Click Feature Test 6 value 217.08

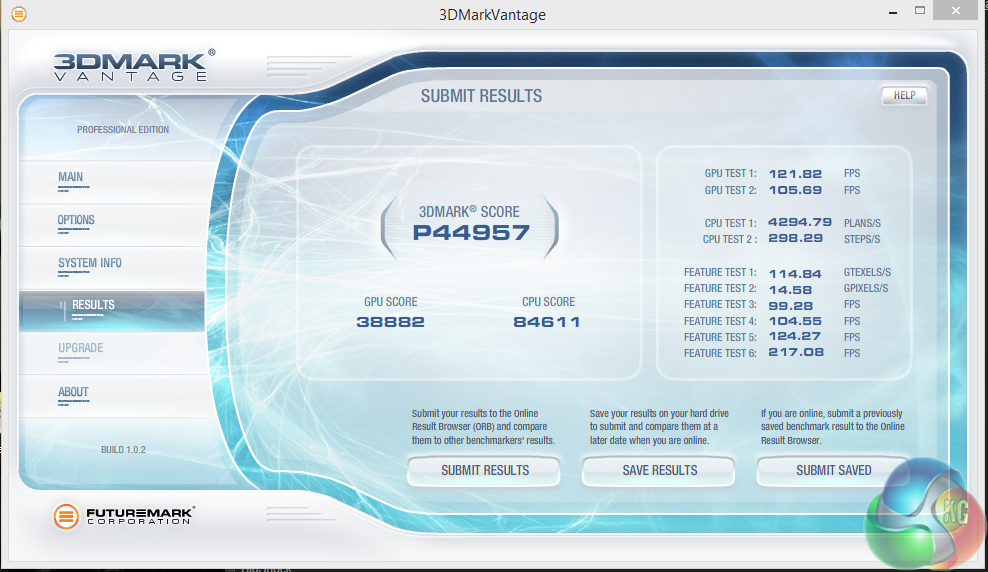(x=796, y=352)
